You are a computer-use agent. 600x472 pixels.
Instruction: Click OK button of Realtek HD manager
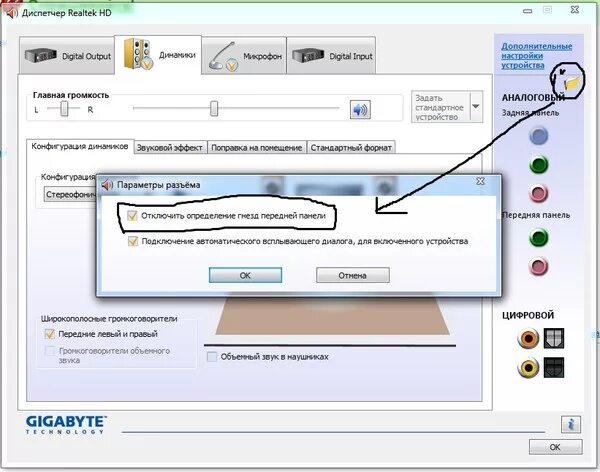click(555, 447)
